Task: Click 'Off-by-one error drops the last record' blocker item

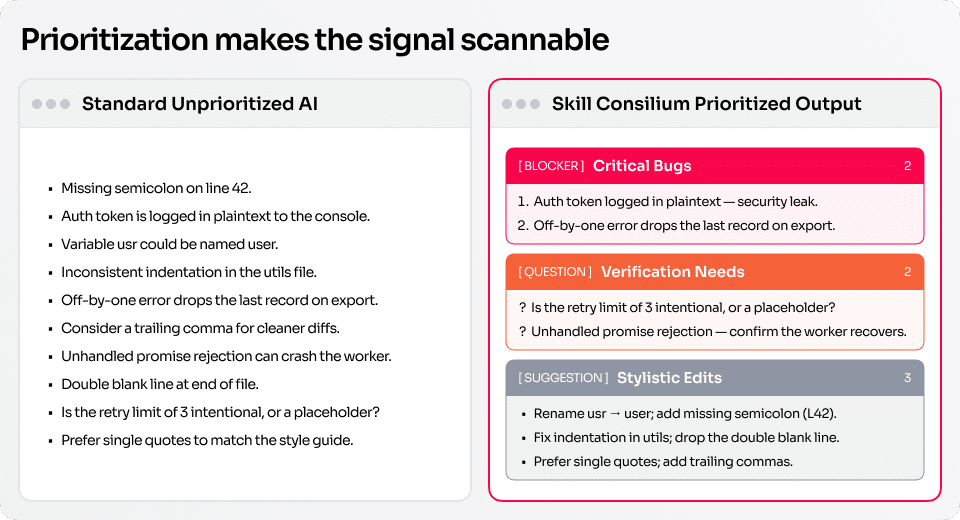Action: point(684,225)
